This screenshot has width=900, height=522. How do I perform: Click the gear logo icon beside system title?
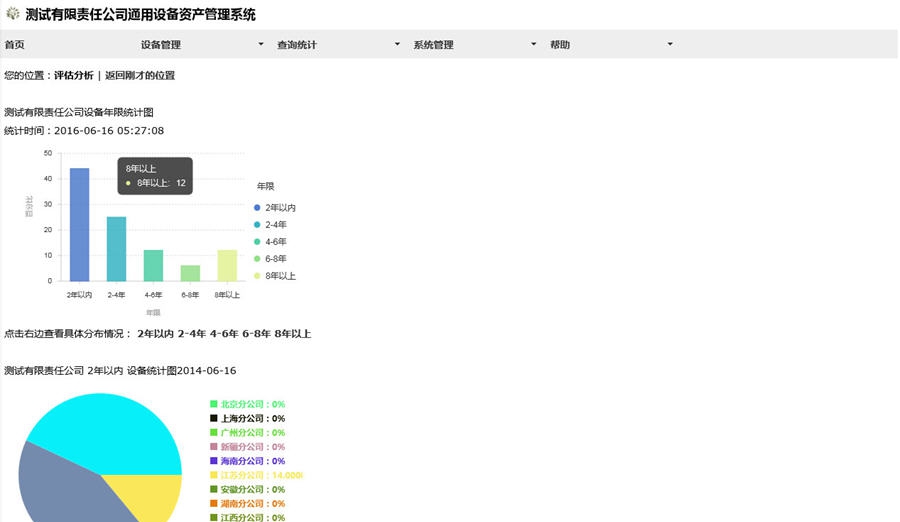click(13, 13)
